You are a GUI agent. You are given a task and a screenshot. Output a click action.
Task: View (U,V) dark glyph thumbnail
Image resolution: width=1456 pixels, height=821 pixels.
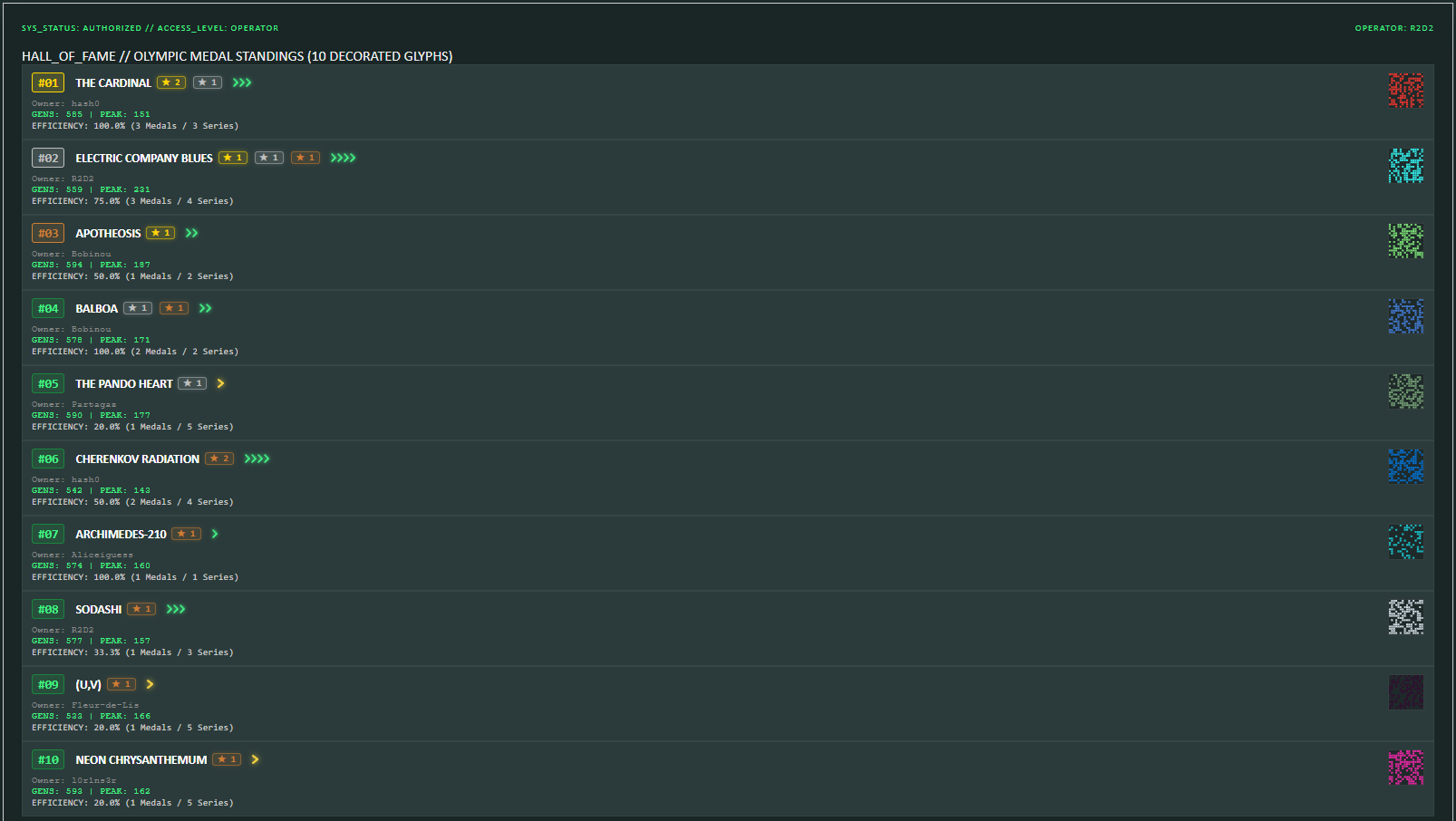point(1405,692)
